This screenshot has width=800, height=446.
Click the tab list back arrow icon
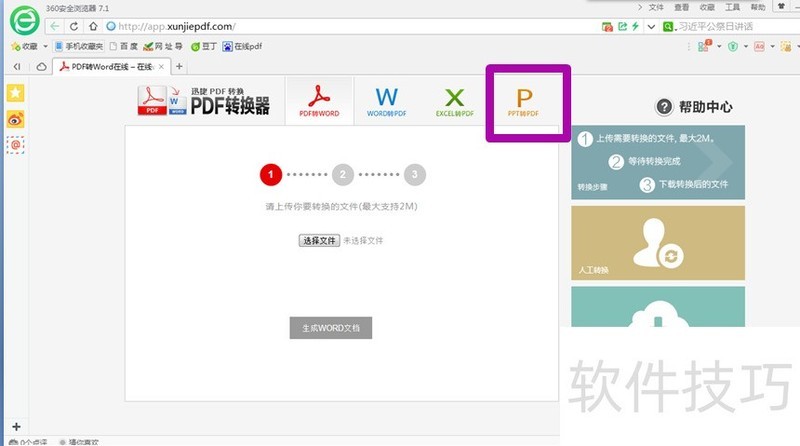click(x=17, y=66)
